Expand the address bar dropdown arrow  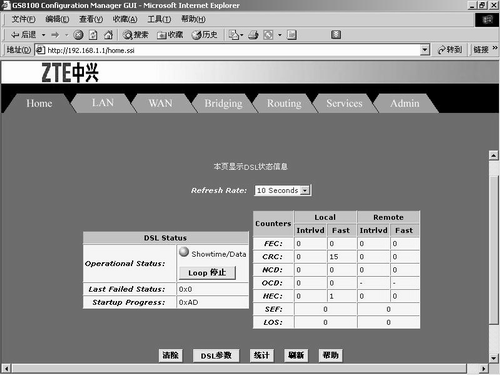click(x=425, y=50)
